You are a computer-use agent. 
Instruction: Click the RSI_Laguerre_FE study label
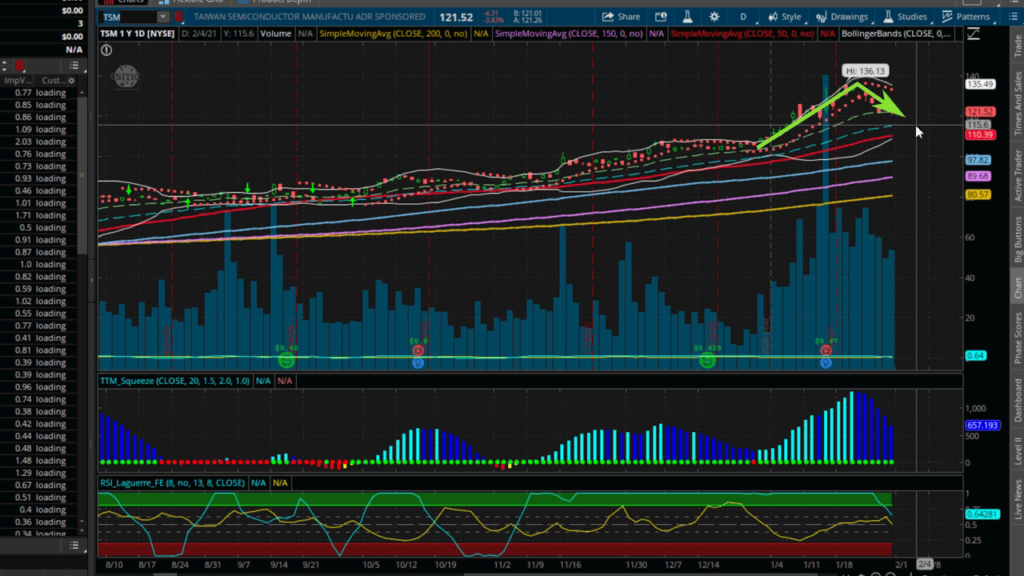point(172,483)
